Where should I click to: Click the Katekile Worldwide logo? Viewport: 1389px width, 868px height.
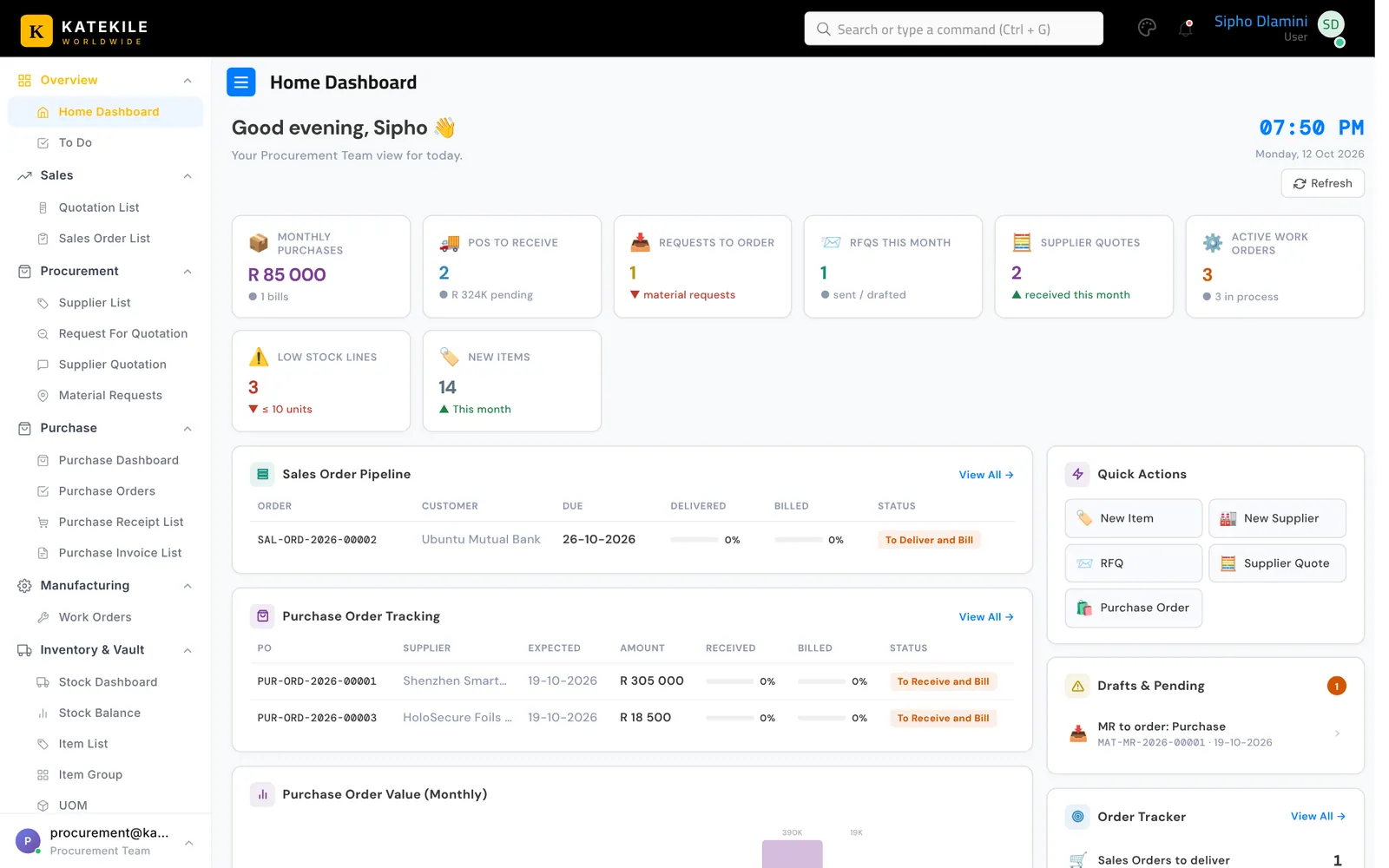point(84,30)
